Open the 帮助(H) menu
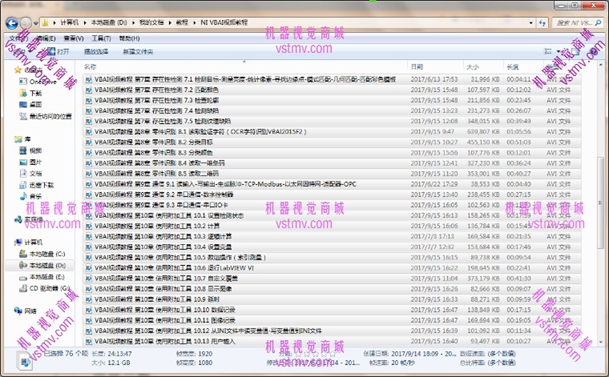This screenshot has height=377, width=609. (x=129, y=38)
